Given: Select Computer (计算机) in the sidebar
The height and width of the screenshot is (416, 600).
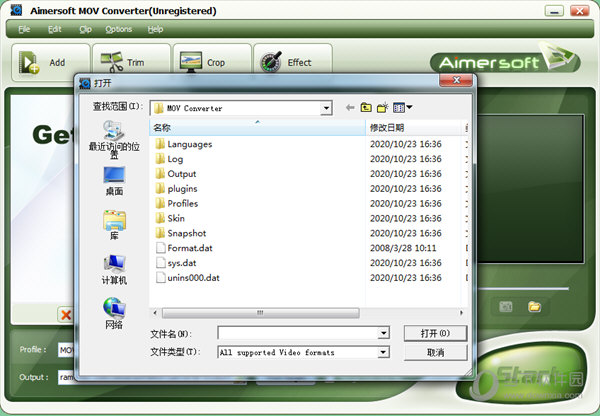Looking at the screenshot, I should click(114, 269).
